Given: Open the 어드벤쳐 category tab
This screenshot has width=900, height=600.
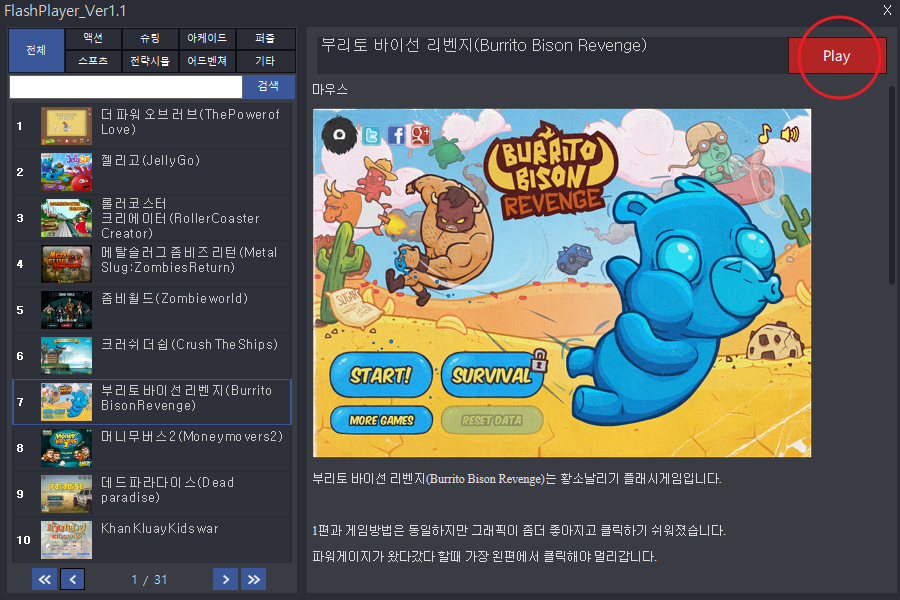Looking at the screenshot, I should point(207,61).
